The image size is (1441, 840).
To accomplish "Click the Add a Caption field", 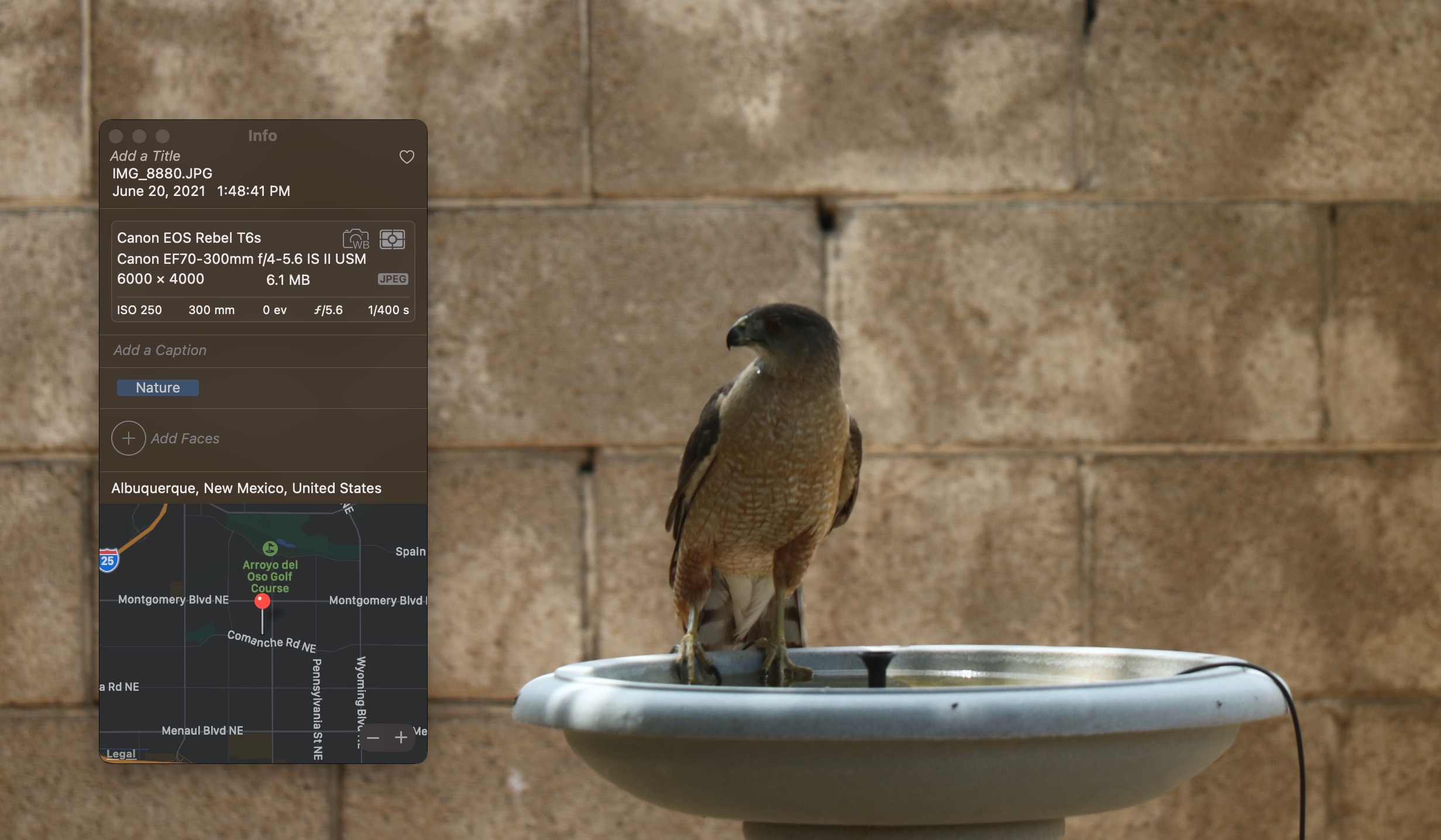I will (160, 350).
